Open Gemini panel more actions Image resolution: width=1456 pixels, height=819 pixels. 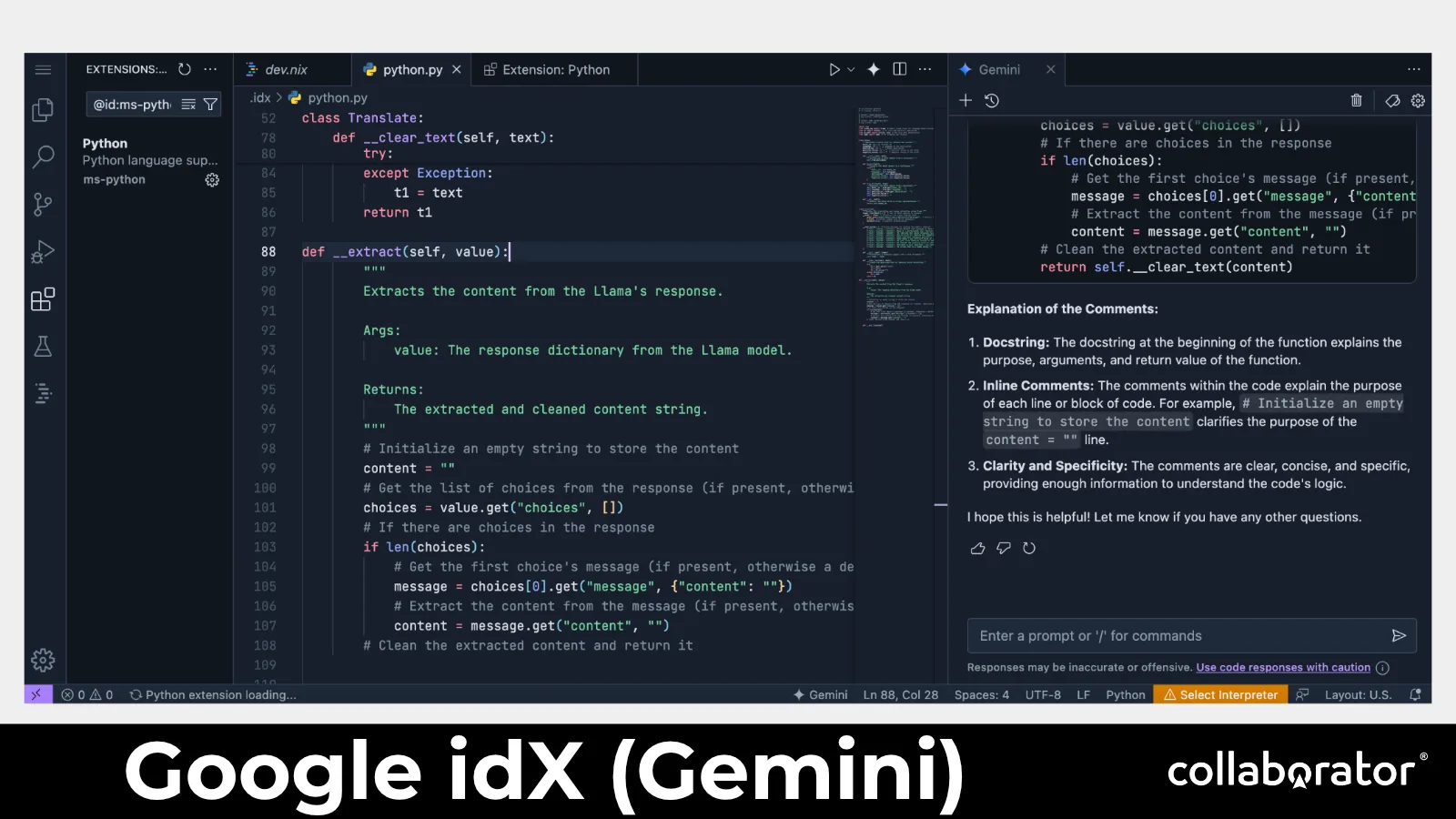coord(1413,69)
